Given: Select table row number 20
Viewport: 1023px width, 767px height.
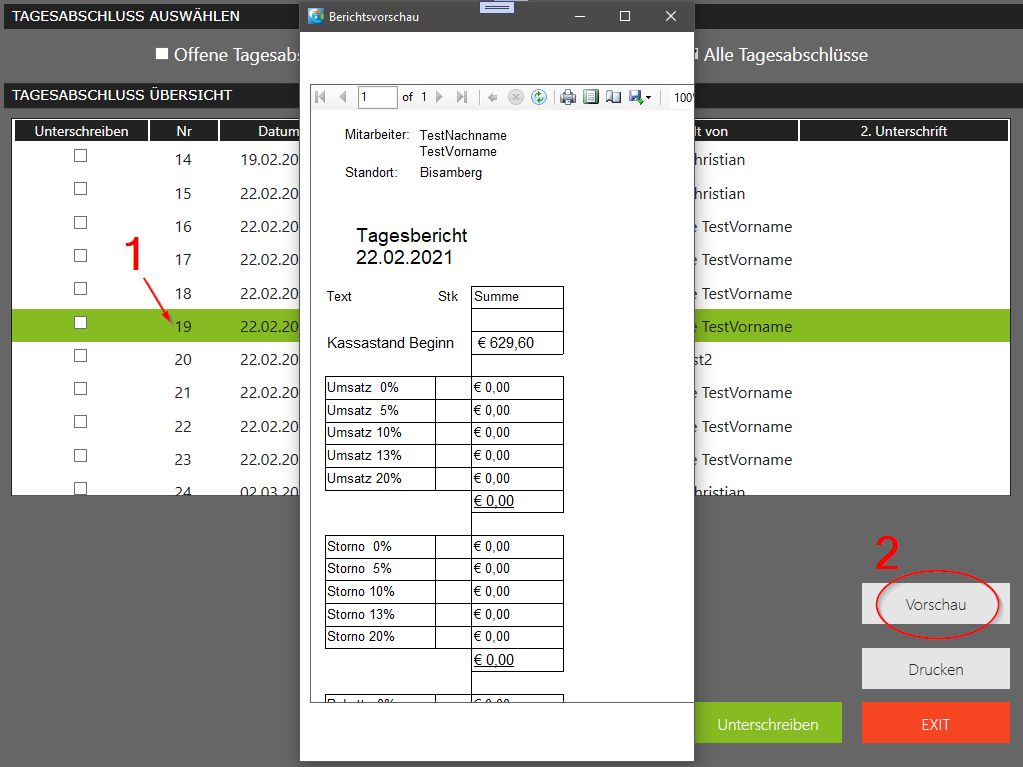Looking at the screenshot, I should pyautogui.click(x=183, y=359).
